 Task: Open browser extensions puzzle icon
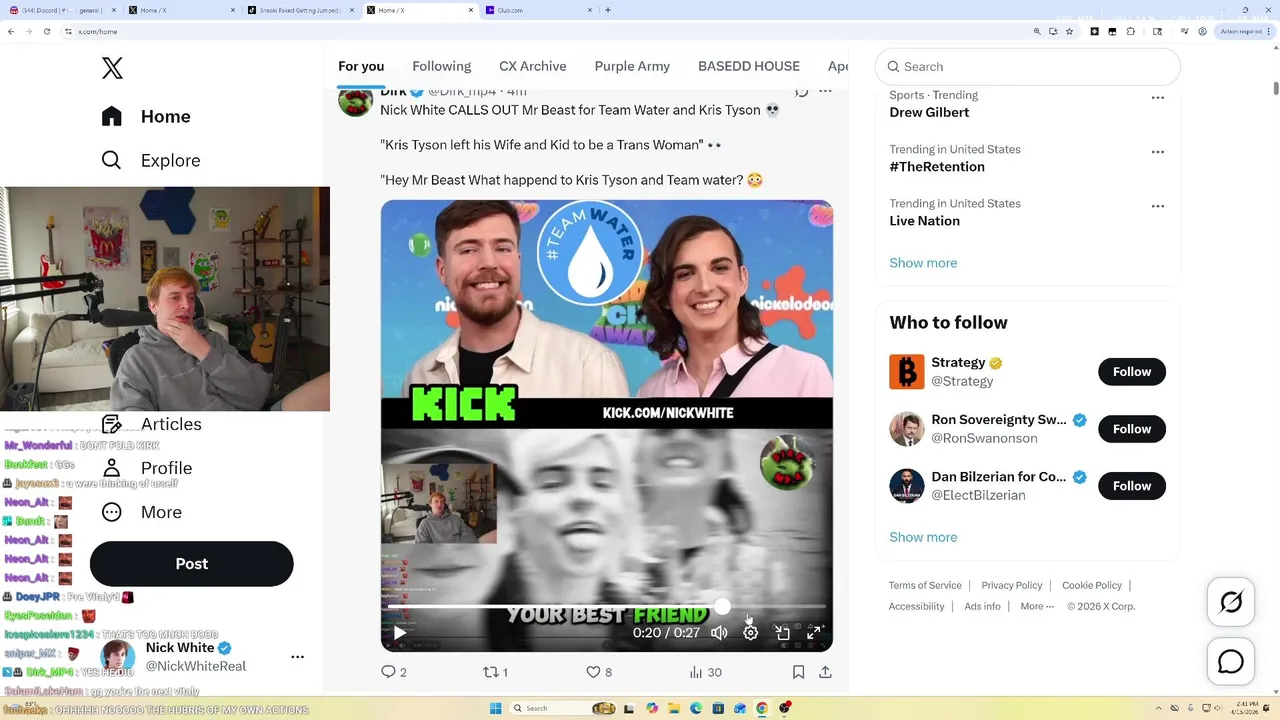1131,32
